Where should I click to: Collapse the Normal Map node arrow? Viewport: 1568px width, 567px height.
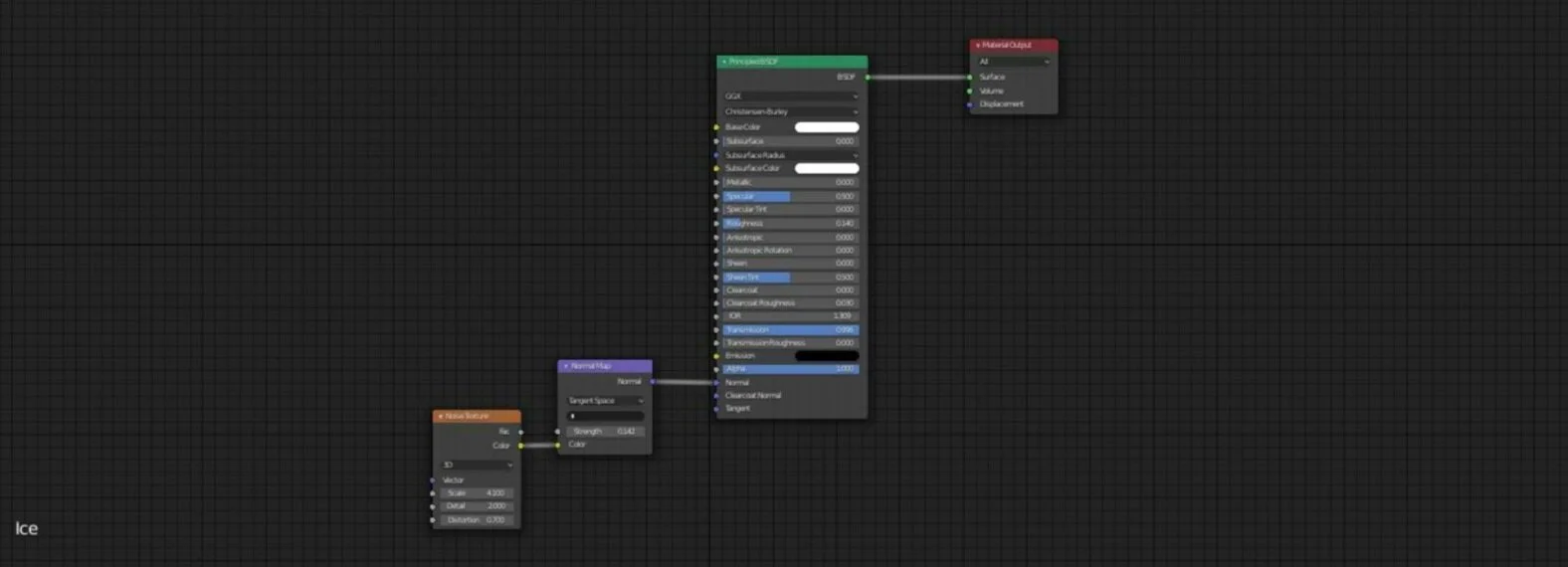click(x=566, y=366)
